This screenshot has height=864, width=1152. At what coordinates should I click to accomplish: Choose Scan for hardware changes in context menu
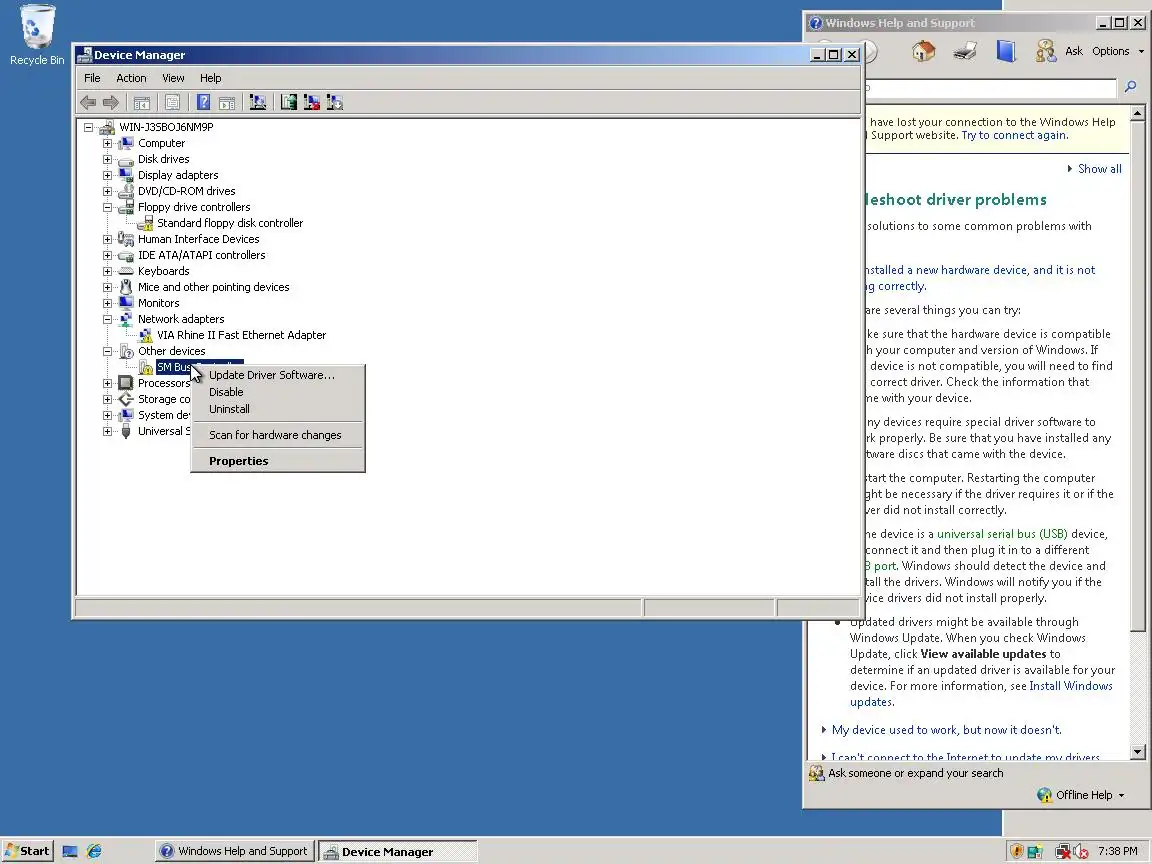pyautogui.click(x=278, y=435)
